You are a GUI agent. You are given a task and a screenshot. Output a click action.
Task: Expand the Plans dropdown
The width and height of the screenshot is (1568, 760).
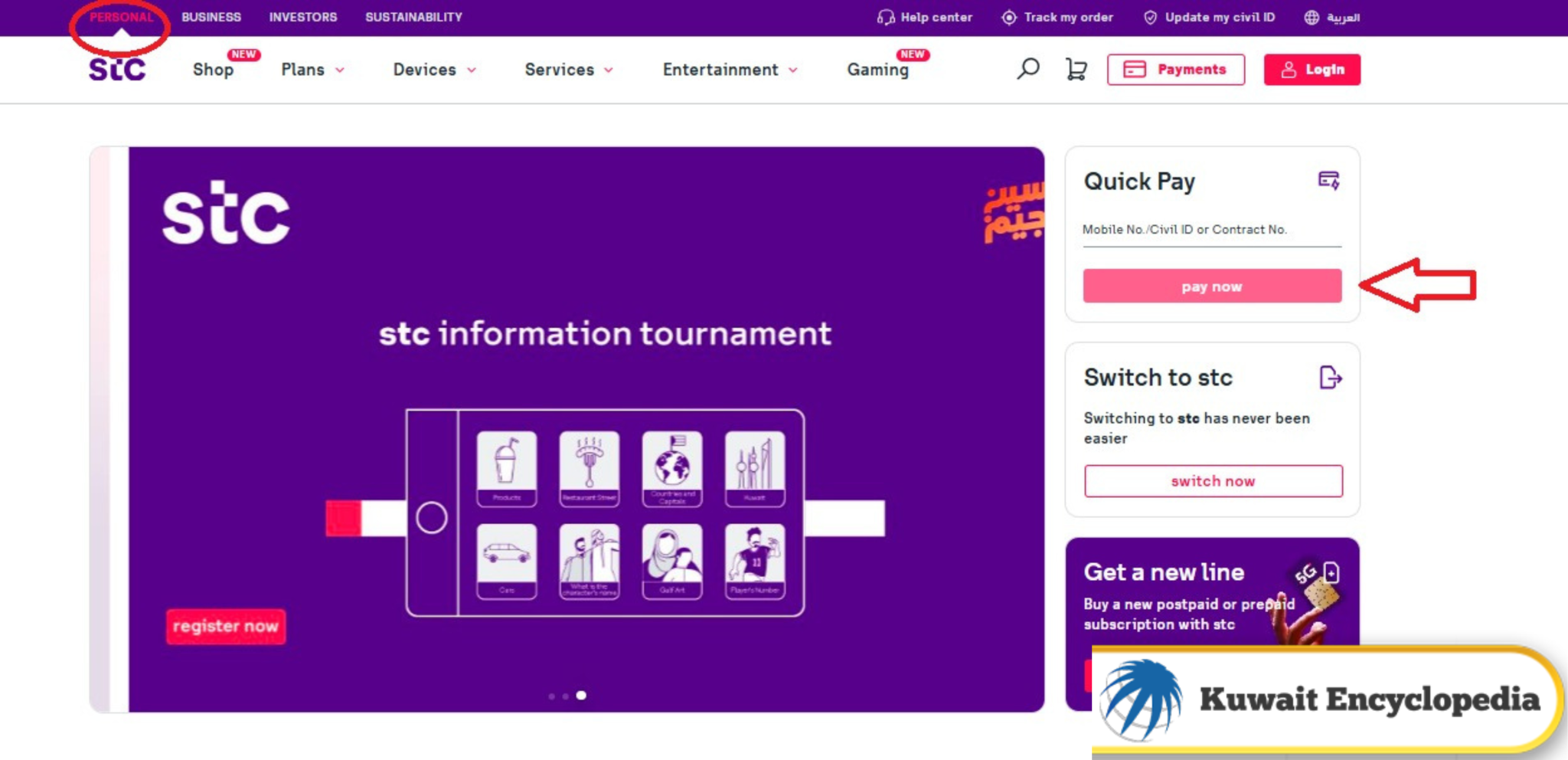pos(338,70)
